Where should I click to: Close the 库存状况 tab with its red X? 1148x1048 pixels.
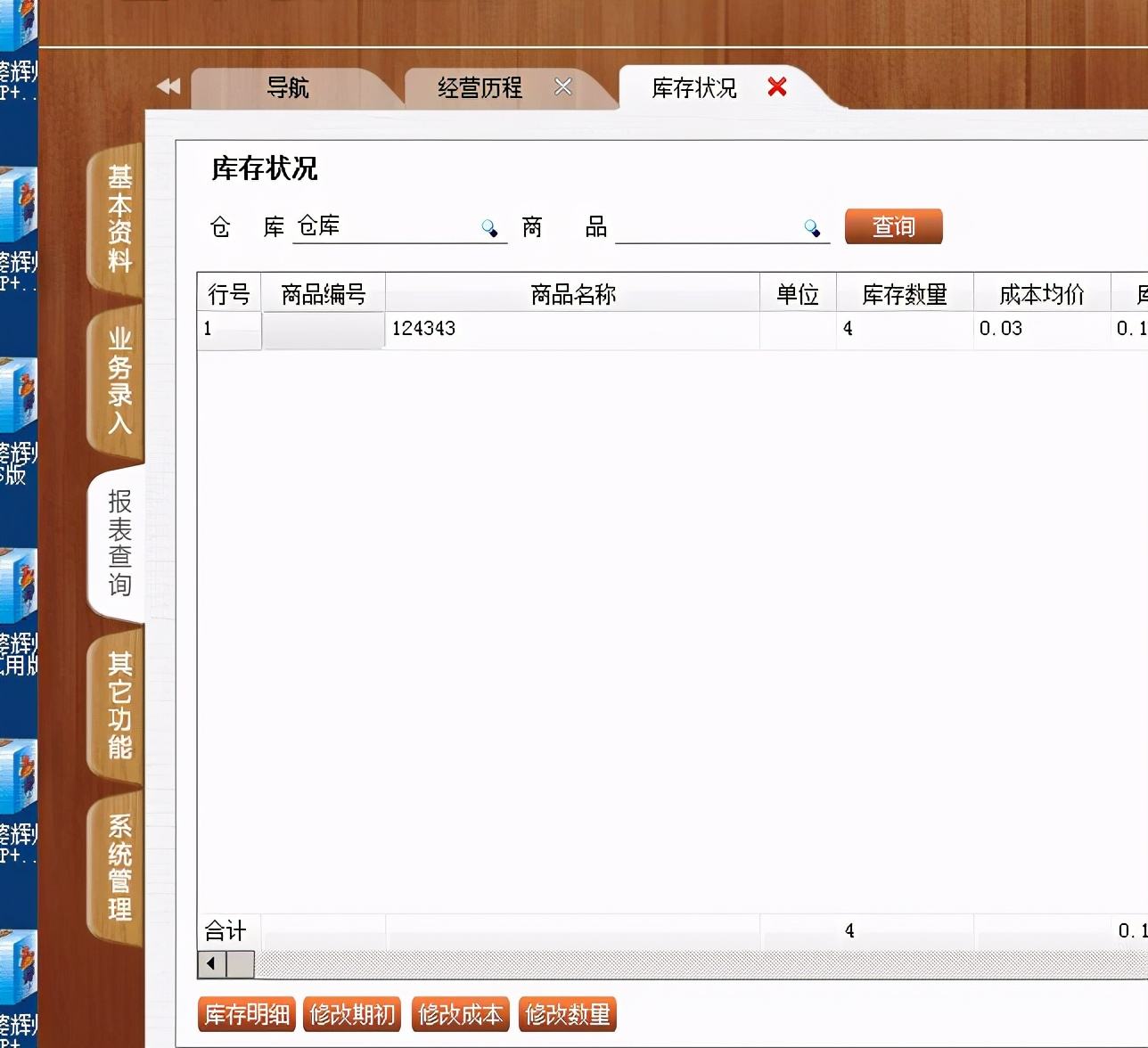tap(776, 87)
